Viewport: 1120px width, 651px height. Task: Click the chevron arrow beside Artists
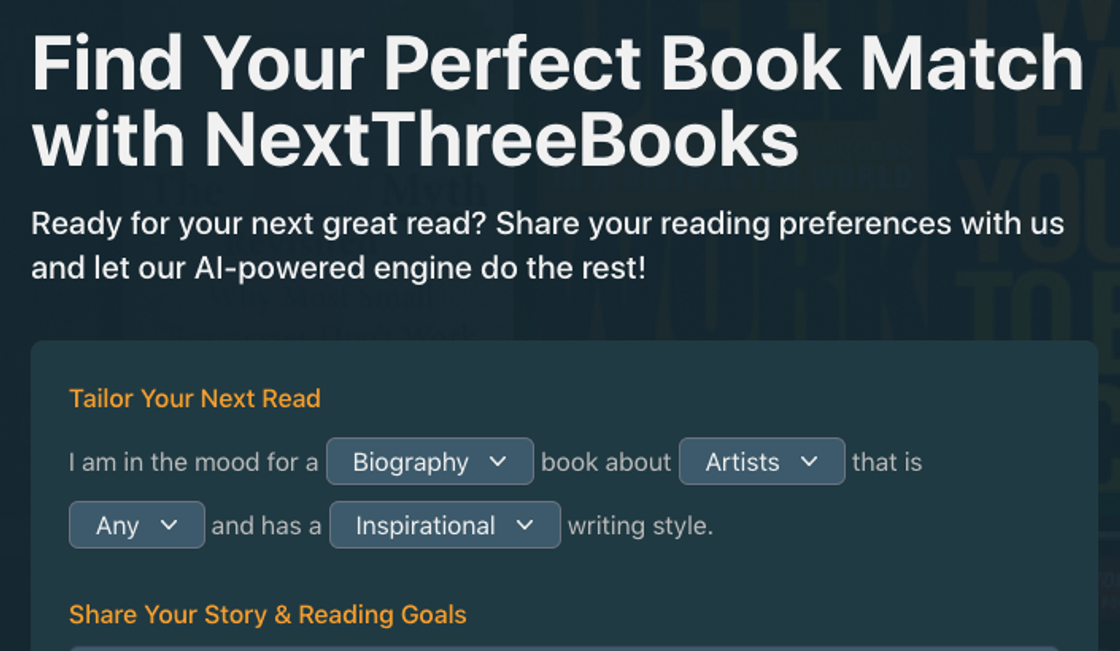(809, 462)
